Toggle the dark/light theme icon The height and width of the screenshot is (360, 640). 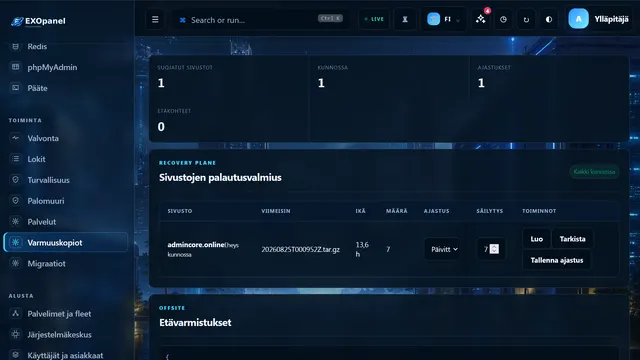pos(549,19)
